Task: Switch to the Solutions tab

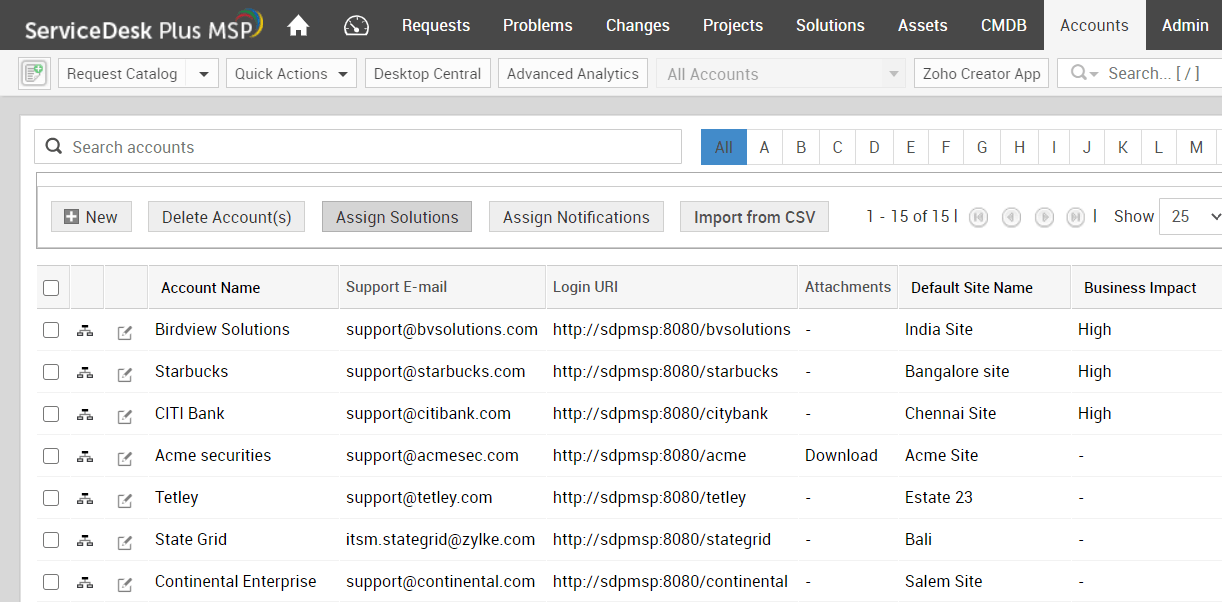Action: (830, 26)
